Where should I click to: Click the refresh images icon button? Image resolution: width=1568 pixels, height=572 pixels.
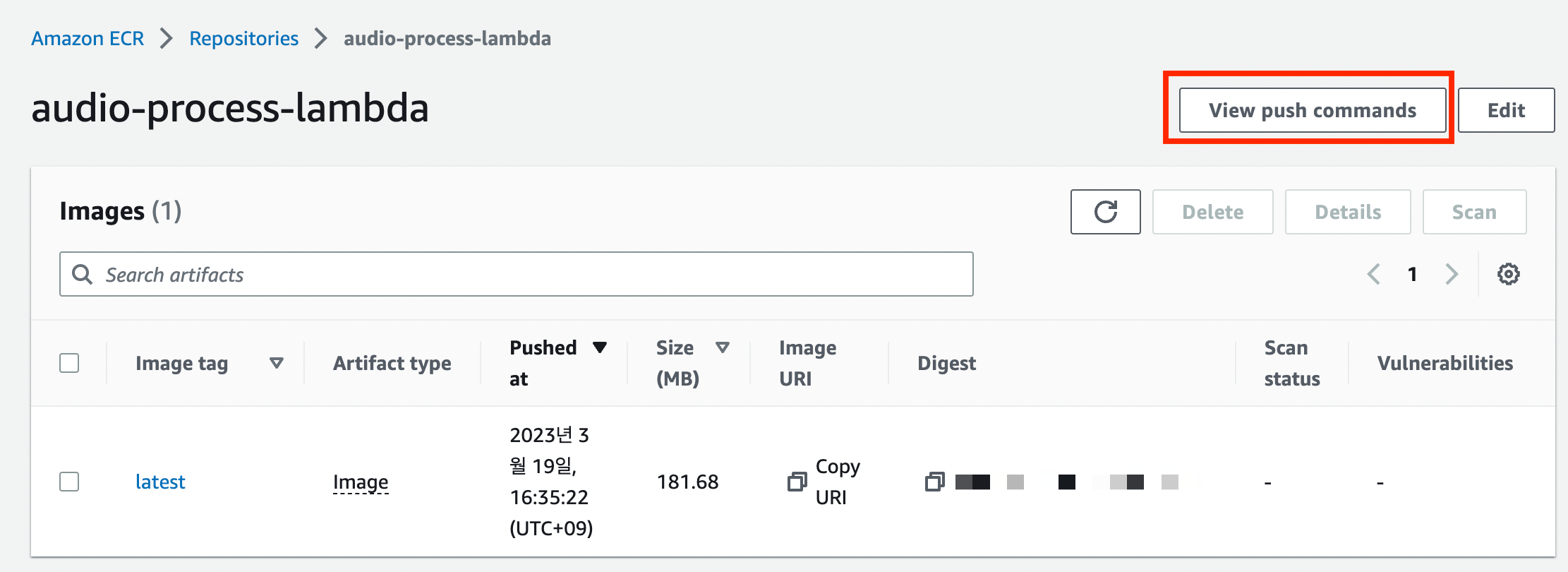[1105, 212]
